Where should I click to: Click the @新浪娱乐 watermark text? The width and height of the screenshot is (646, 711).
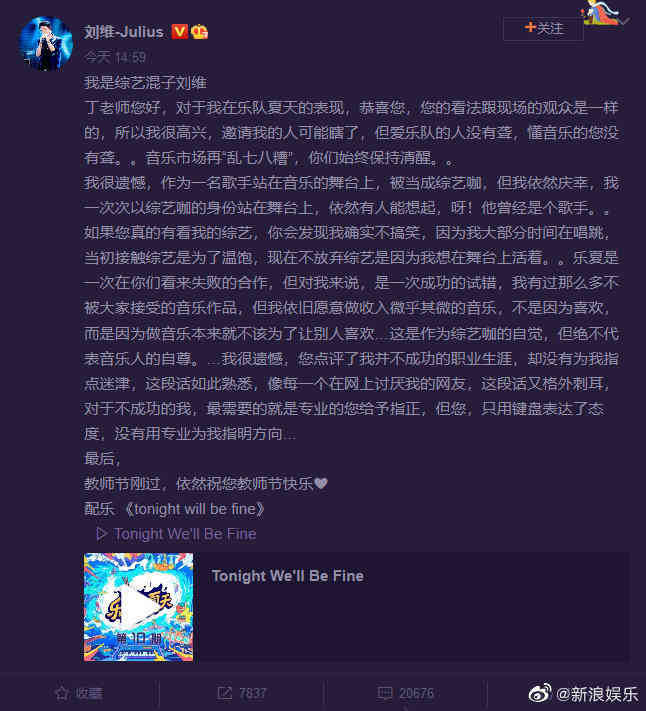pyautogui.click(x=597, y=694)
